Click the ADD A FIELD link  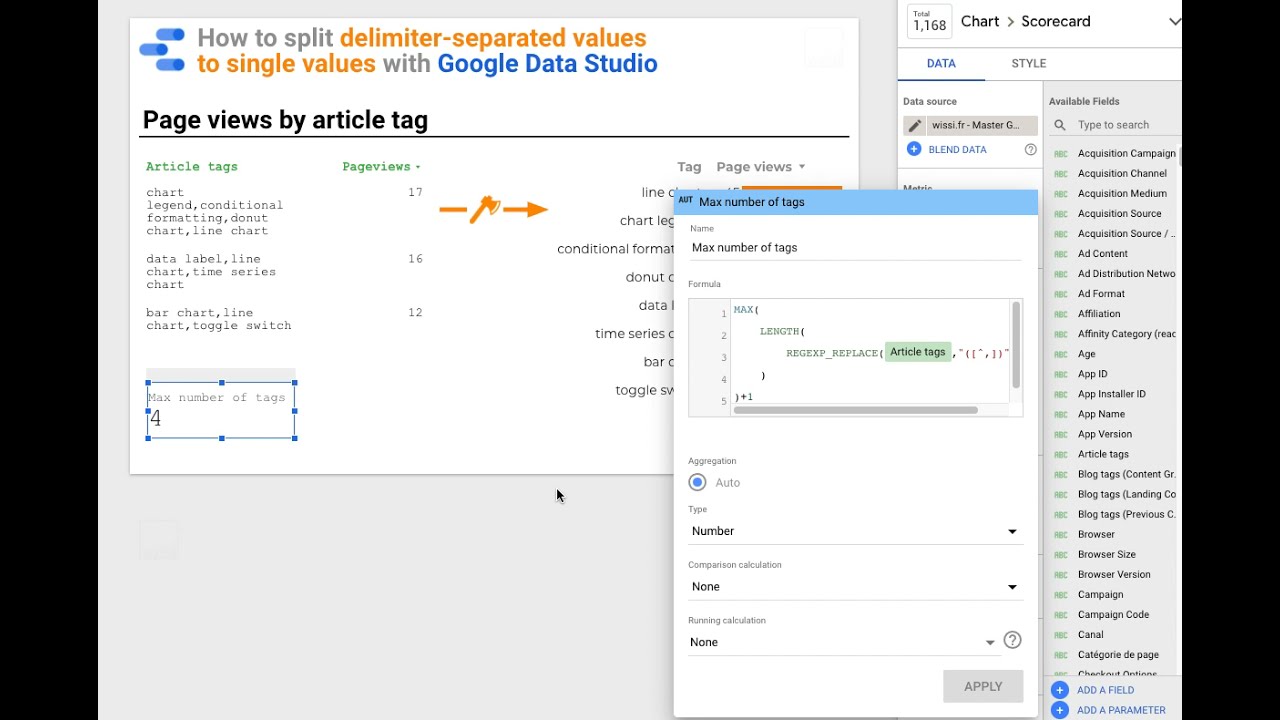1105,690
